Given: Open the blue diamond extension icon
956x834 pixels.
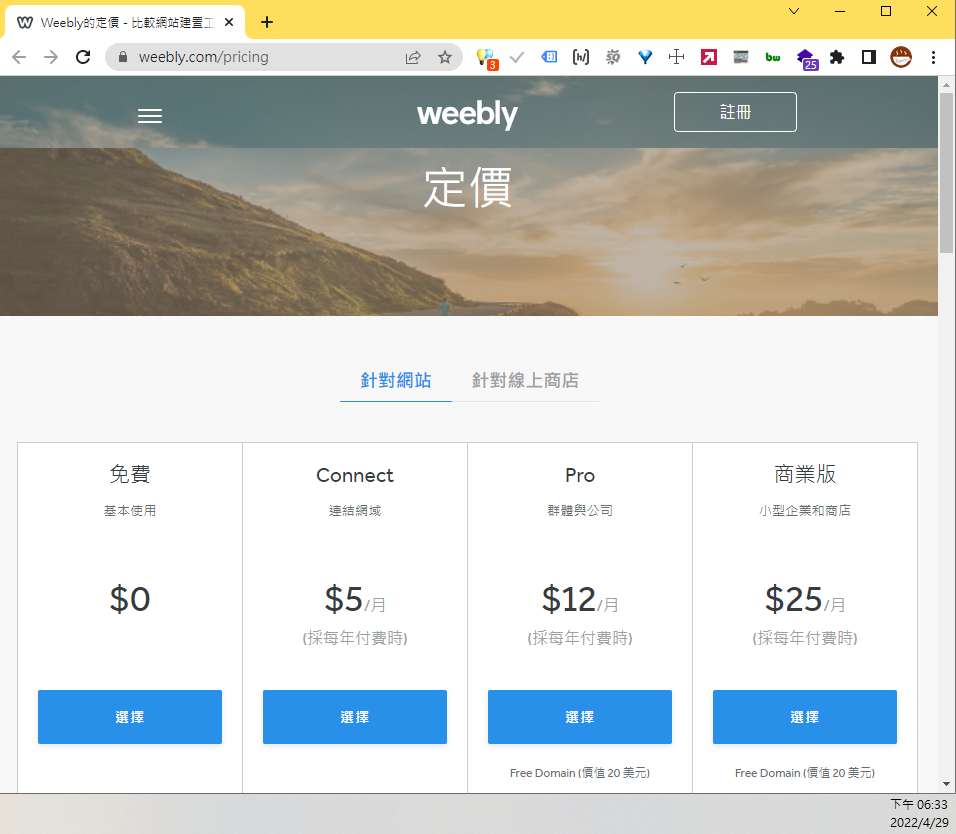Looking at the screenshot, I should (x=645, y=57).
